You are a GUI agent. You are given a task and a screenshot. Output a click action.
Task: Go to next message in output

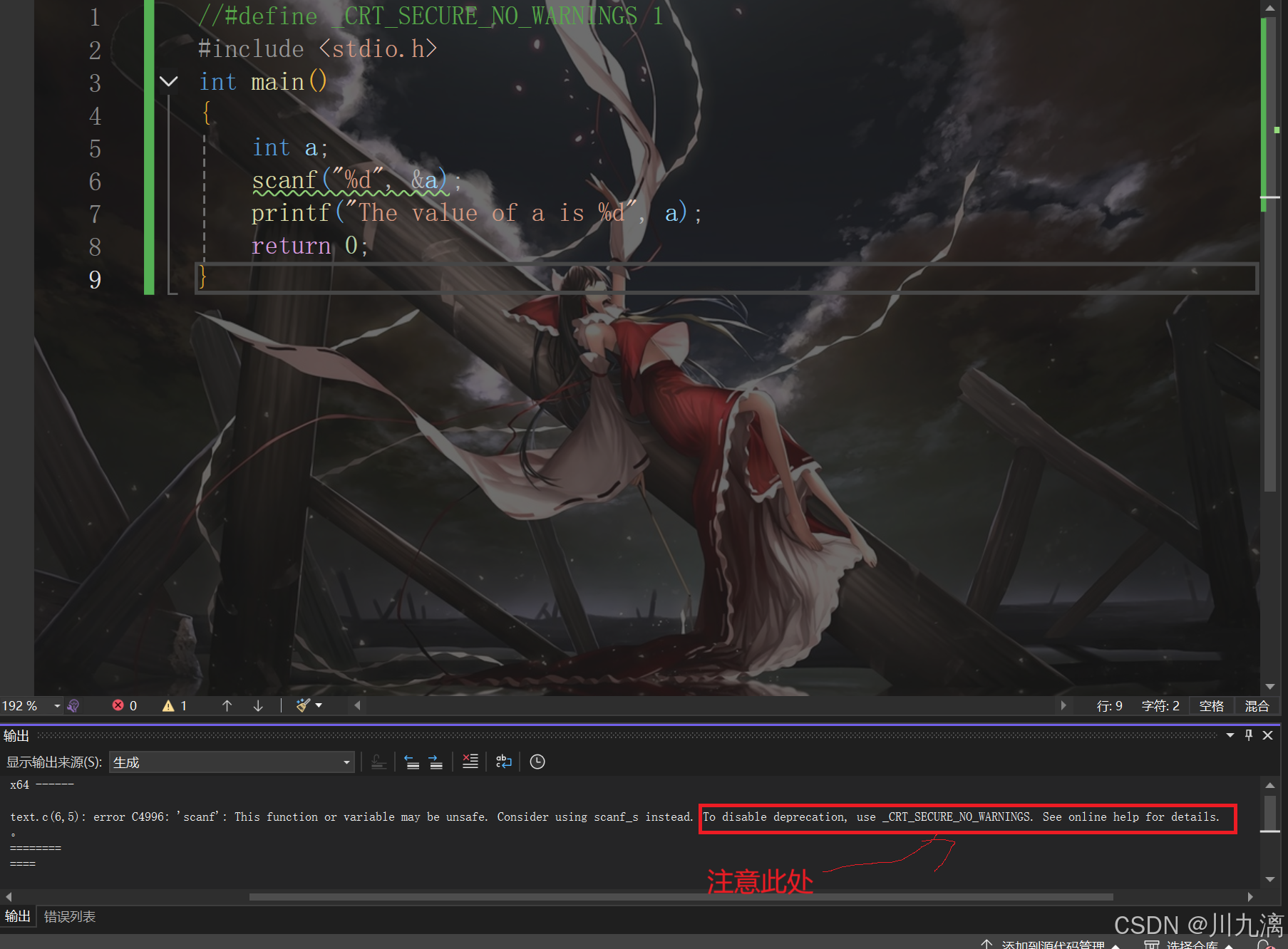pyautogui.click(x=436, y=762)
